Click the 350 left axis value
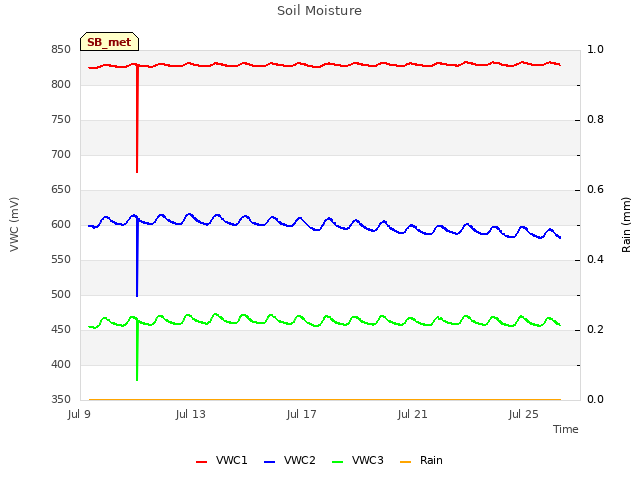The image size is (640, 480). 61,399
